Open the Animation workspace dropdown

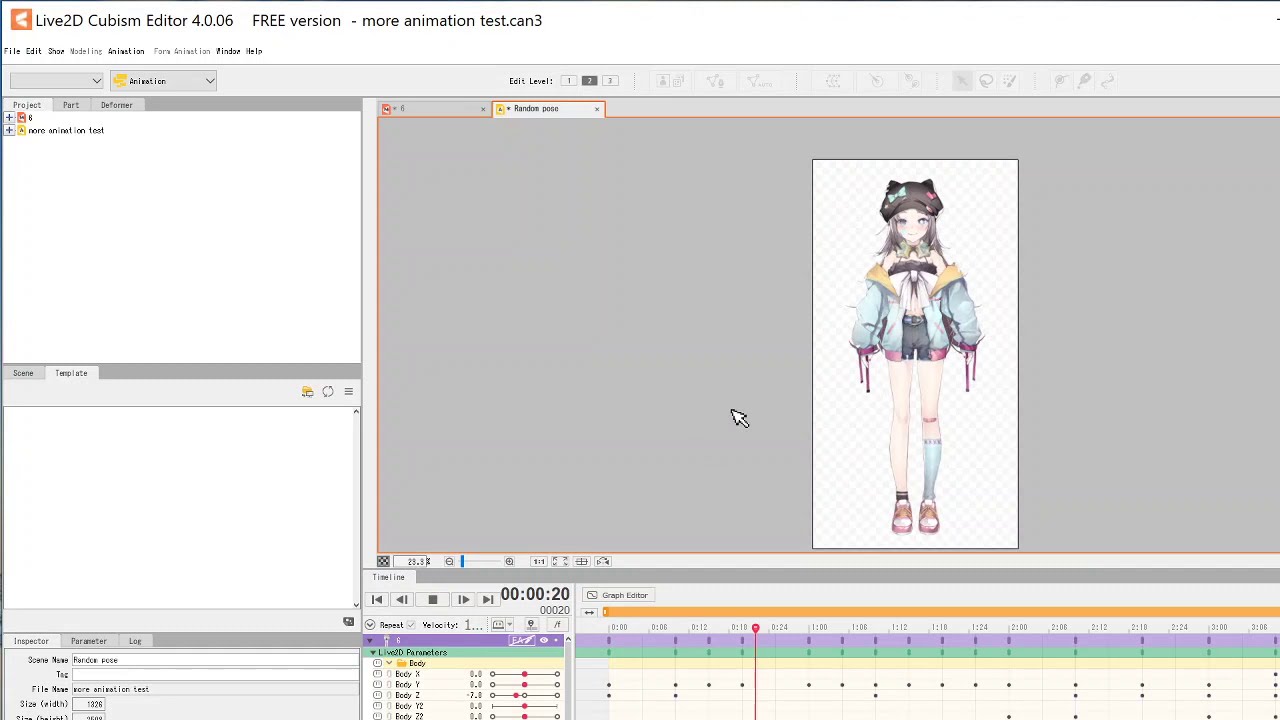pyautogui.click(x=163, y=81)
